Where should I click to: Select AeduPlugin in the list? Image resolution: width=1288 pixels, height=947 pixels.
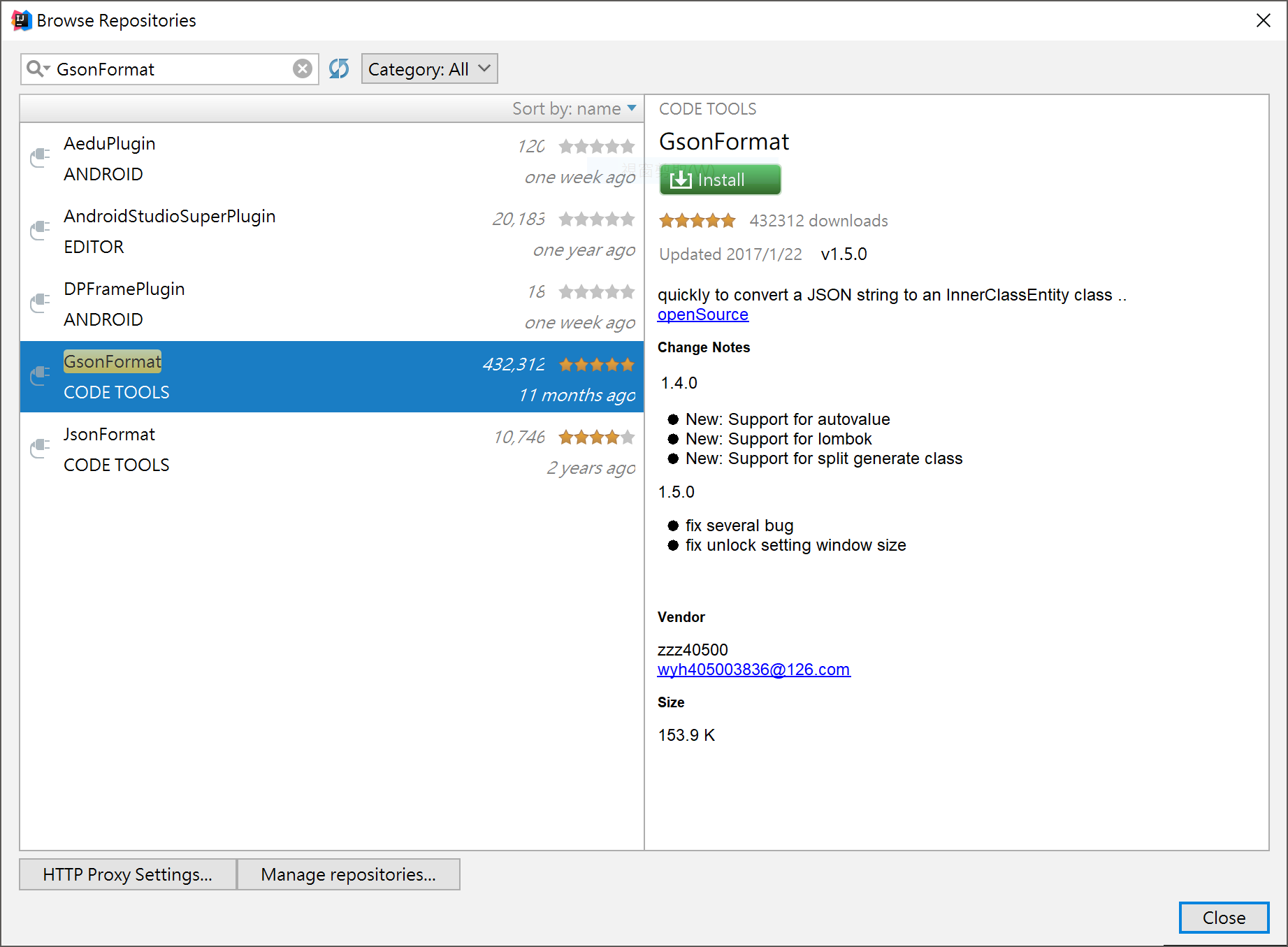click(x=332, y=159)
